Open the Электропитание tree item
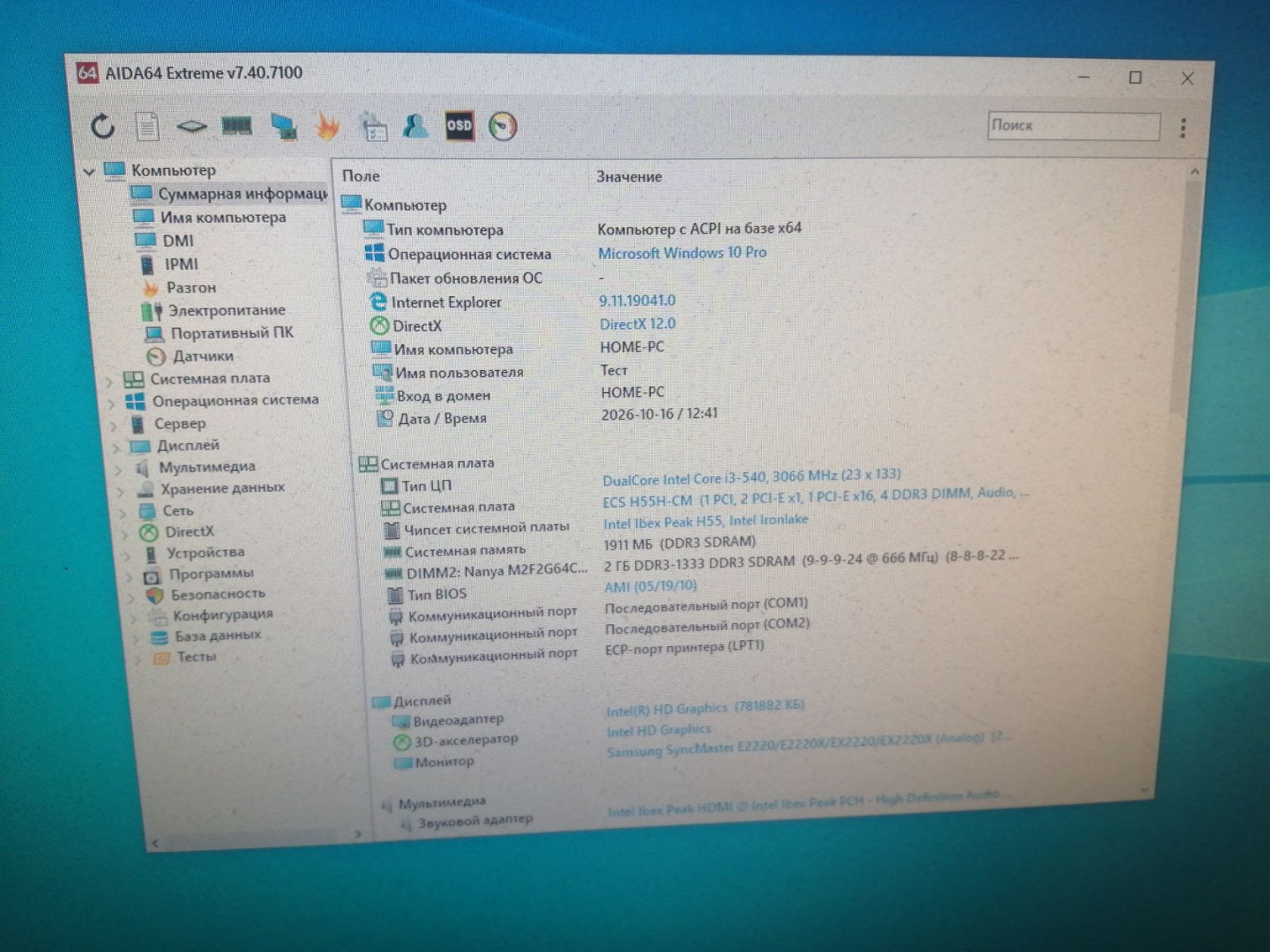 pos(215,311)
